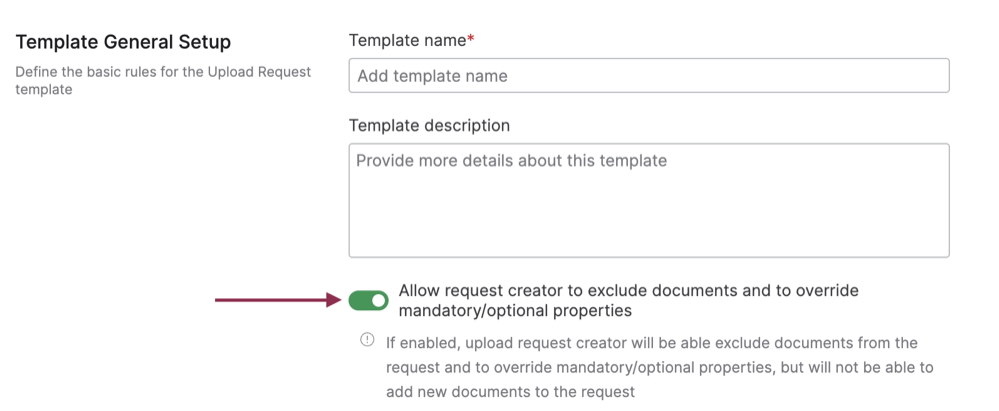Click the info icon beside the hint text
The width and height of the screenshot is (999, 411).
[x=367, y=342]
